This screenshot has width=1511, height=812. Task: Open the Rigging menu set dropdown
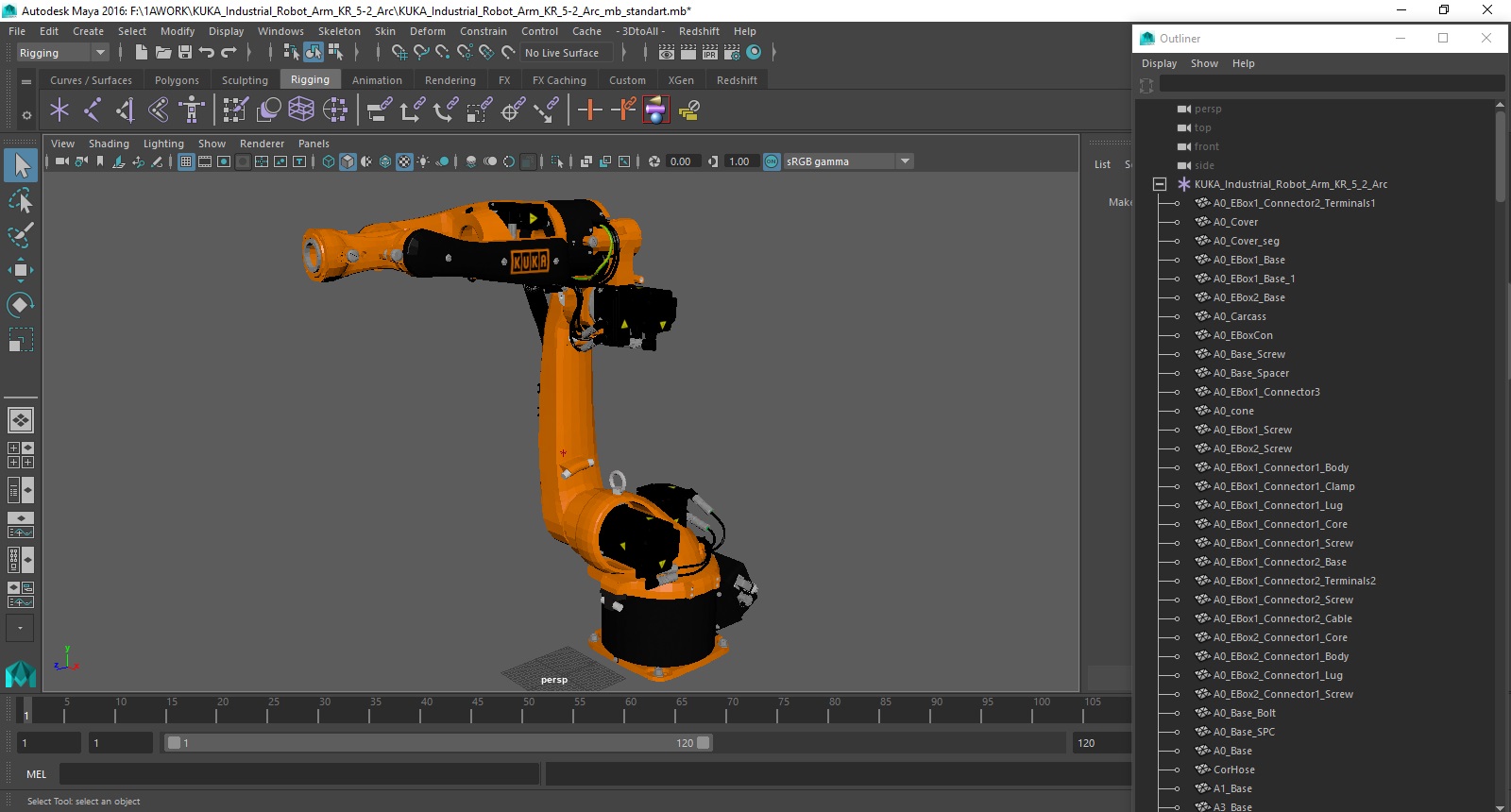(x=62, y=53)
